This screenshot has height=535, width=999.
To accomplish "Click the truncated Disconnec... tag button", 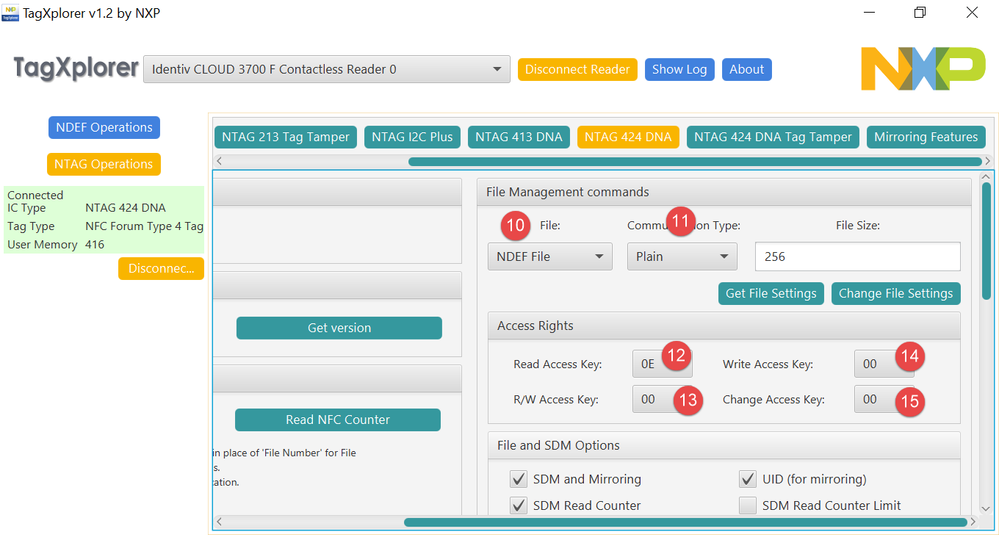I will [x=161, y=269].
